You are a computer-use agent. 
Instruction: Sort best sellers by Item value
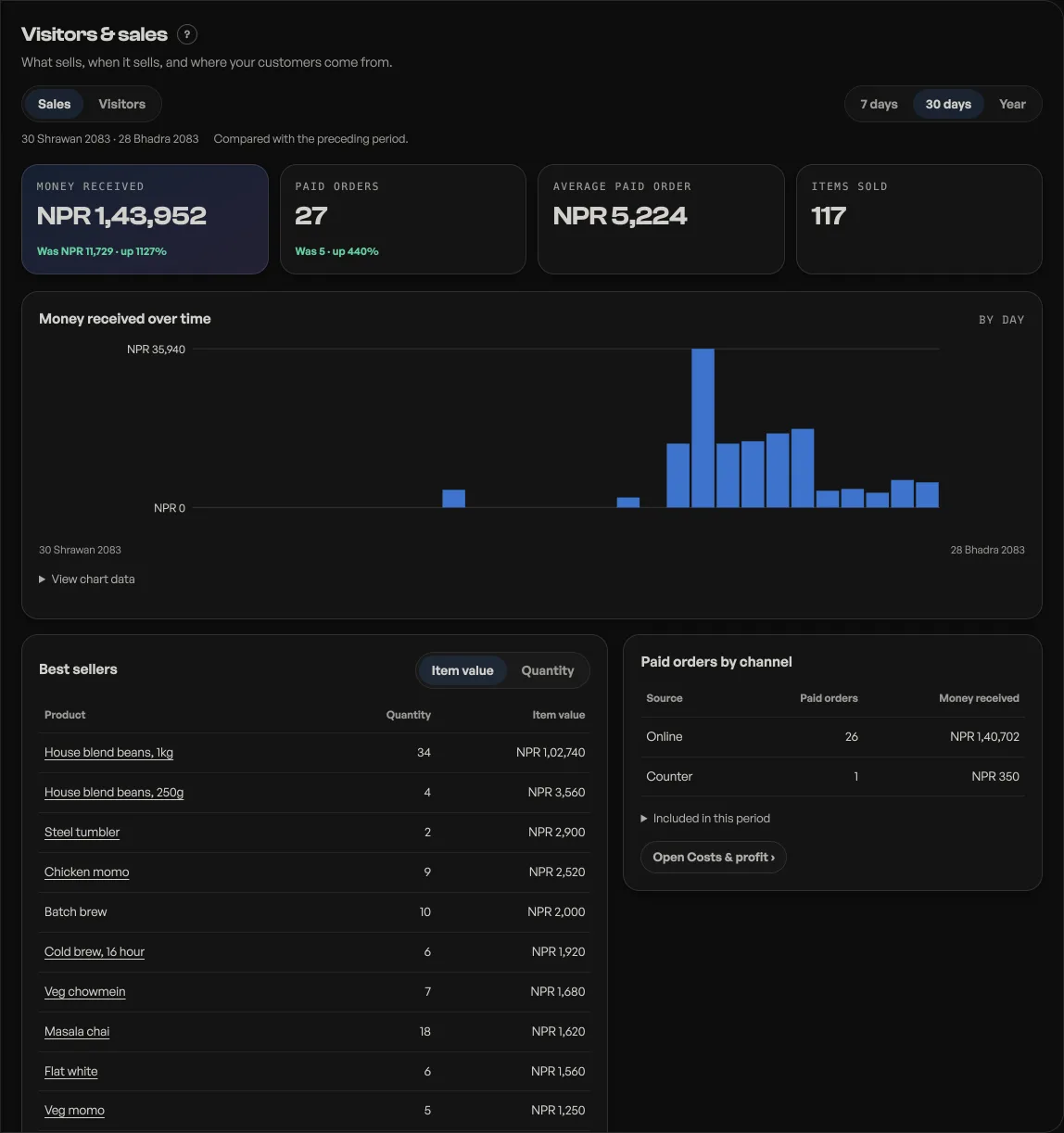point(462,670)
